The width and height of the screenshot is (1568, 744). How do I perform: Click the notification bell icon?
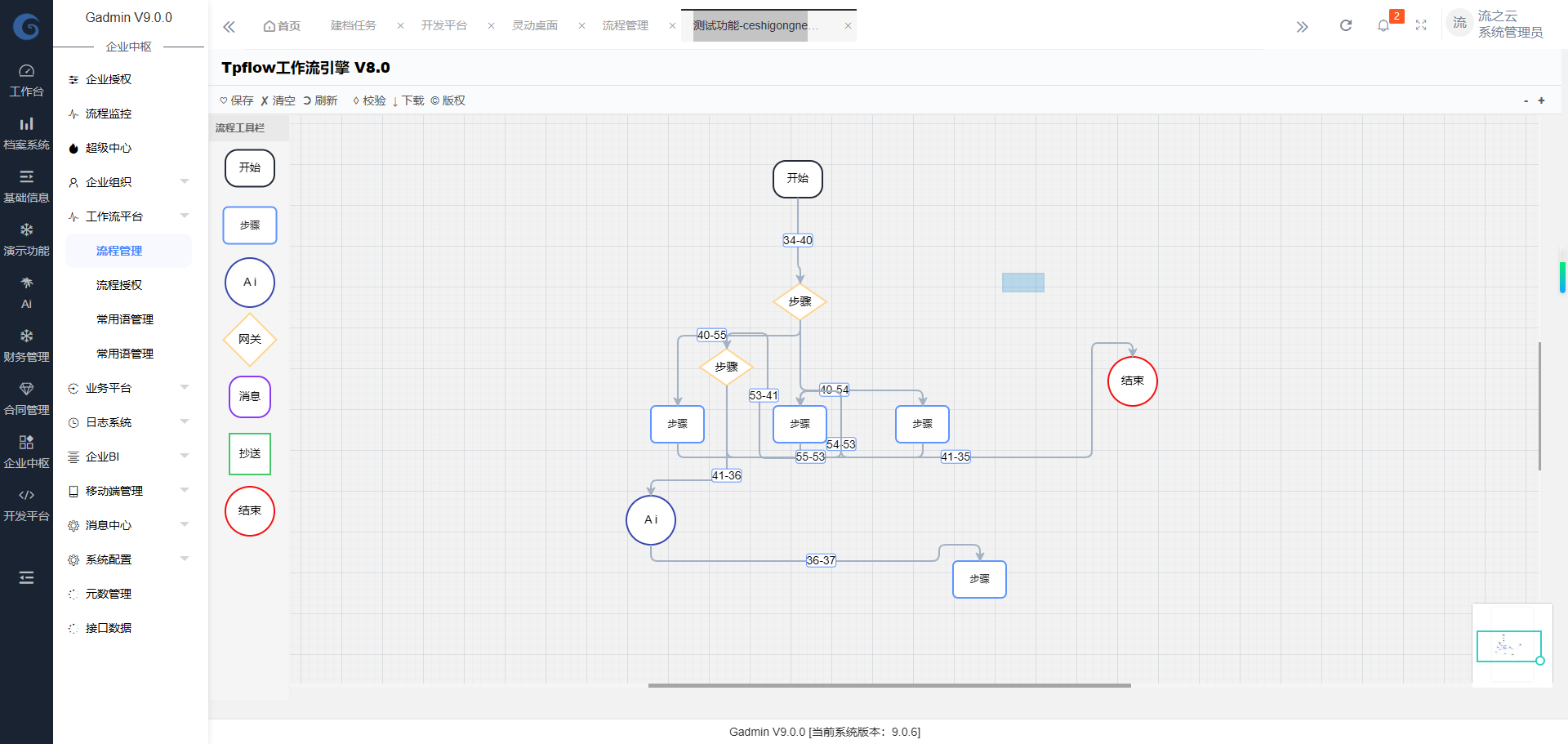tap(1383, 25)
